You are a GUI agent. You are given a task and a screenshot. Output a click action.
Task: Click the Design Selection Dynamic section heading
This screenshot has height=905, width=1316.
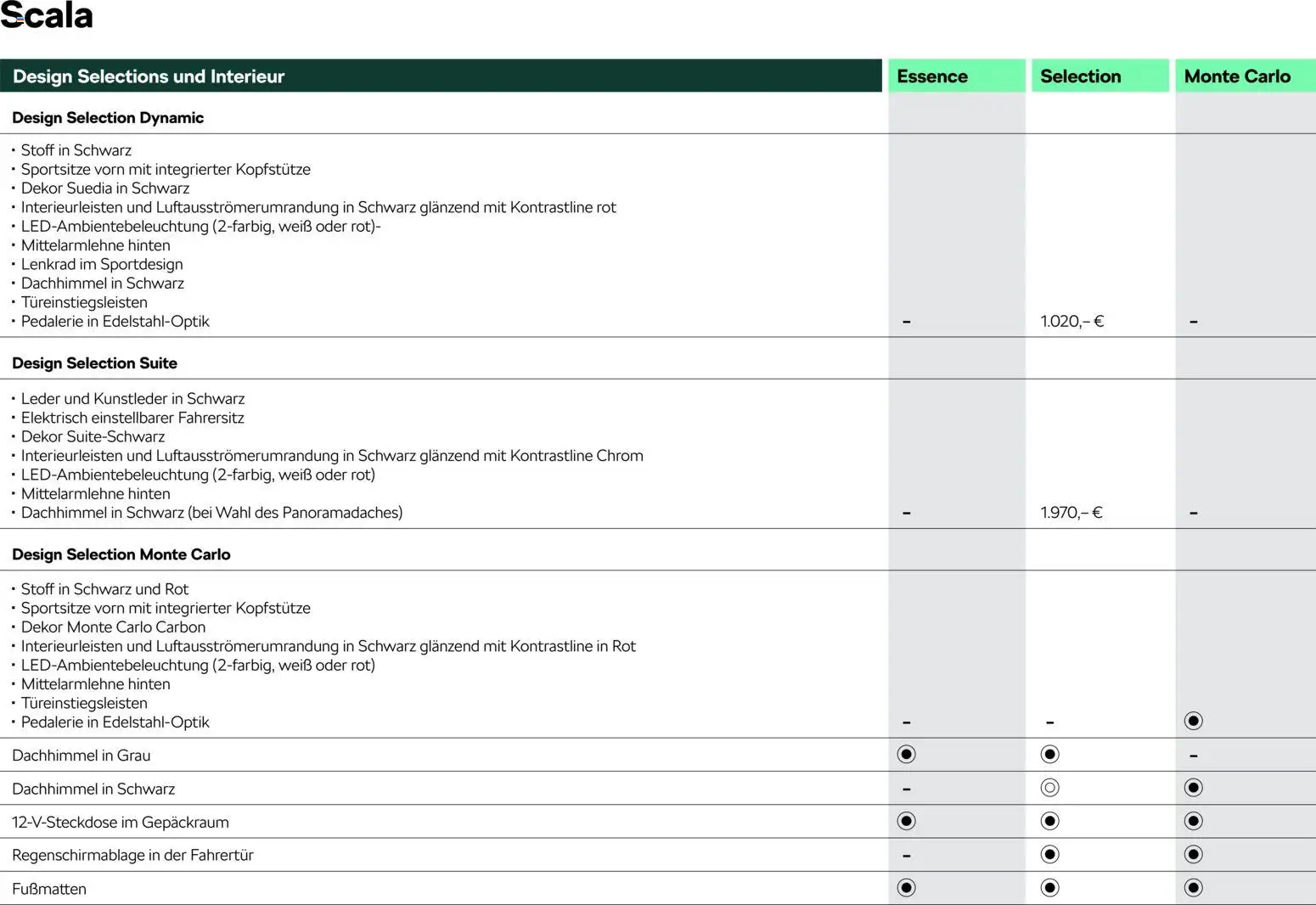coord(108,117)
